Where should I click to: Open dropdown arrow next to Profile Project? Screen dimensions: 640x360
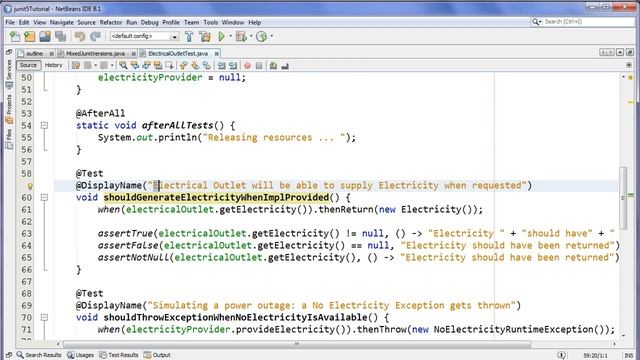point(271,36)
